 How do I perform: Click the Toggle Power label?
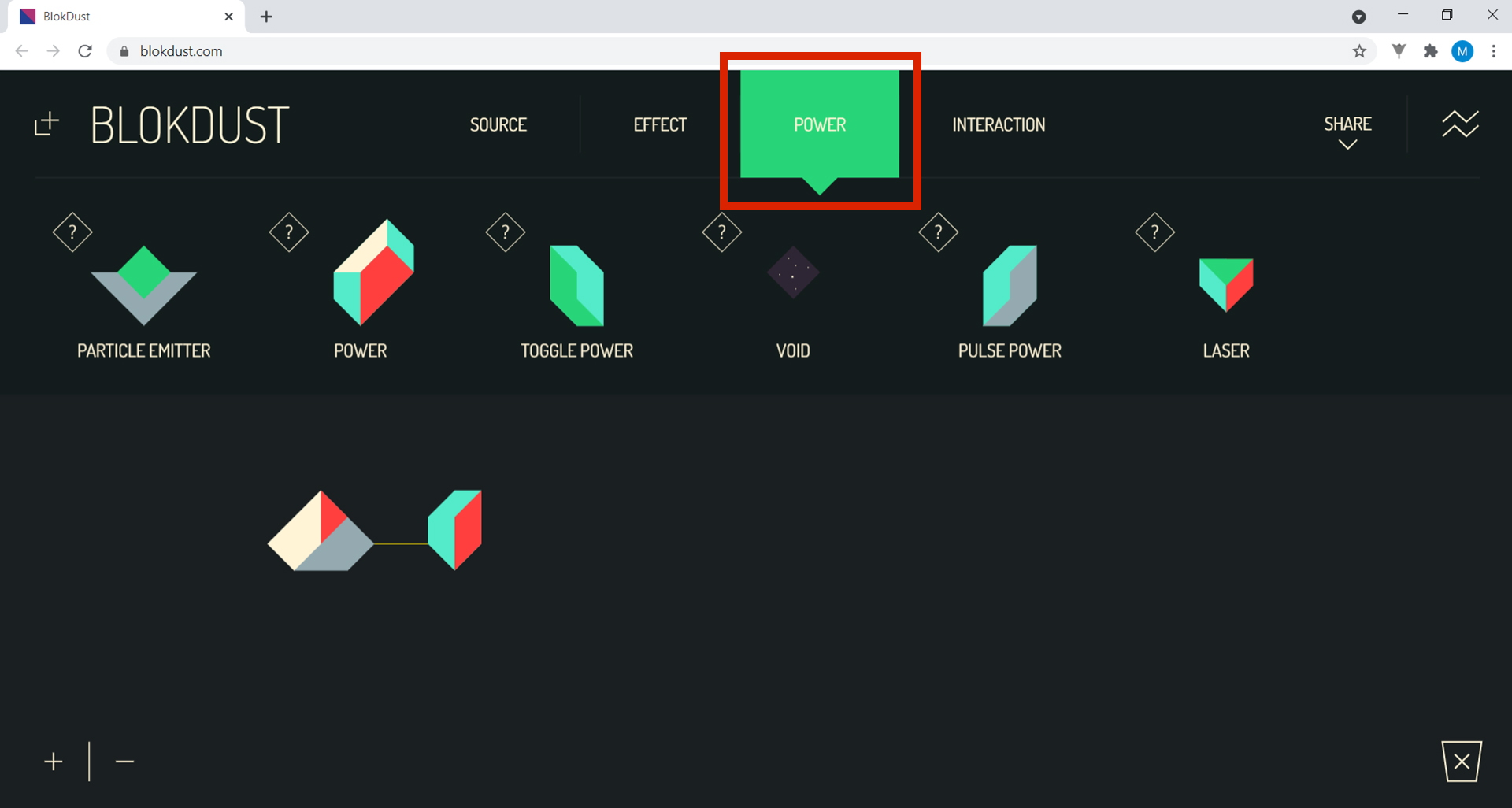(x=576, y=350)
